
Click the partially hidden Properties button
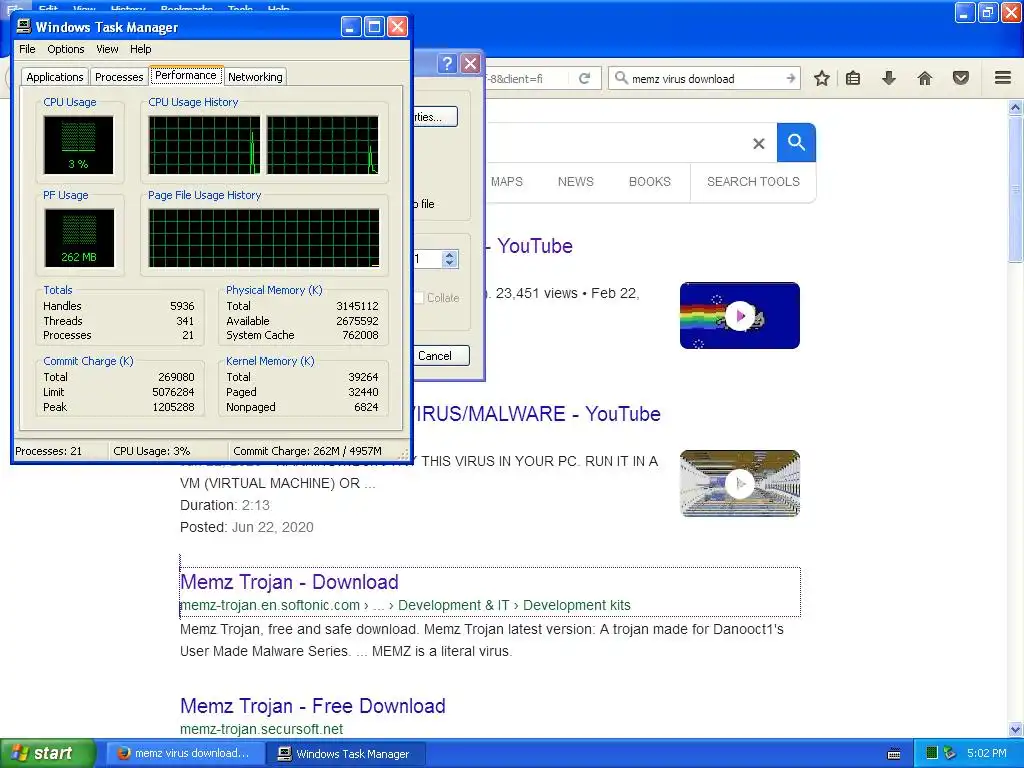tap(436, 117)
